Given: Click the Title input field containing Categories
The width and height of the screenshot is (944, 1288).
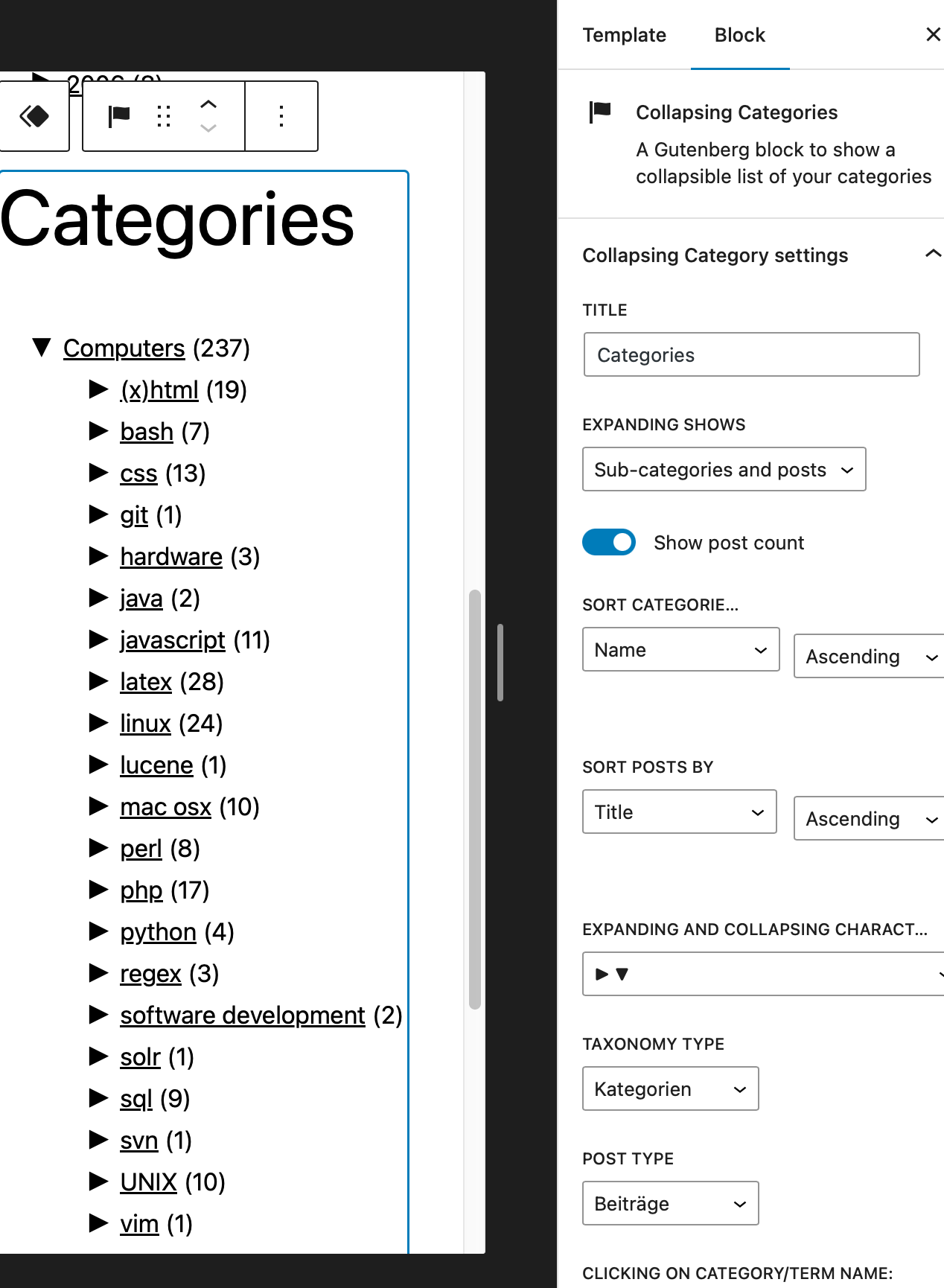Looking at the screenshot, I should pyautogui.click(x=751, y=354).
